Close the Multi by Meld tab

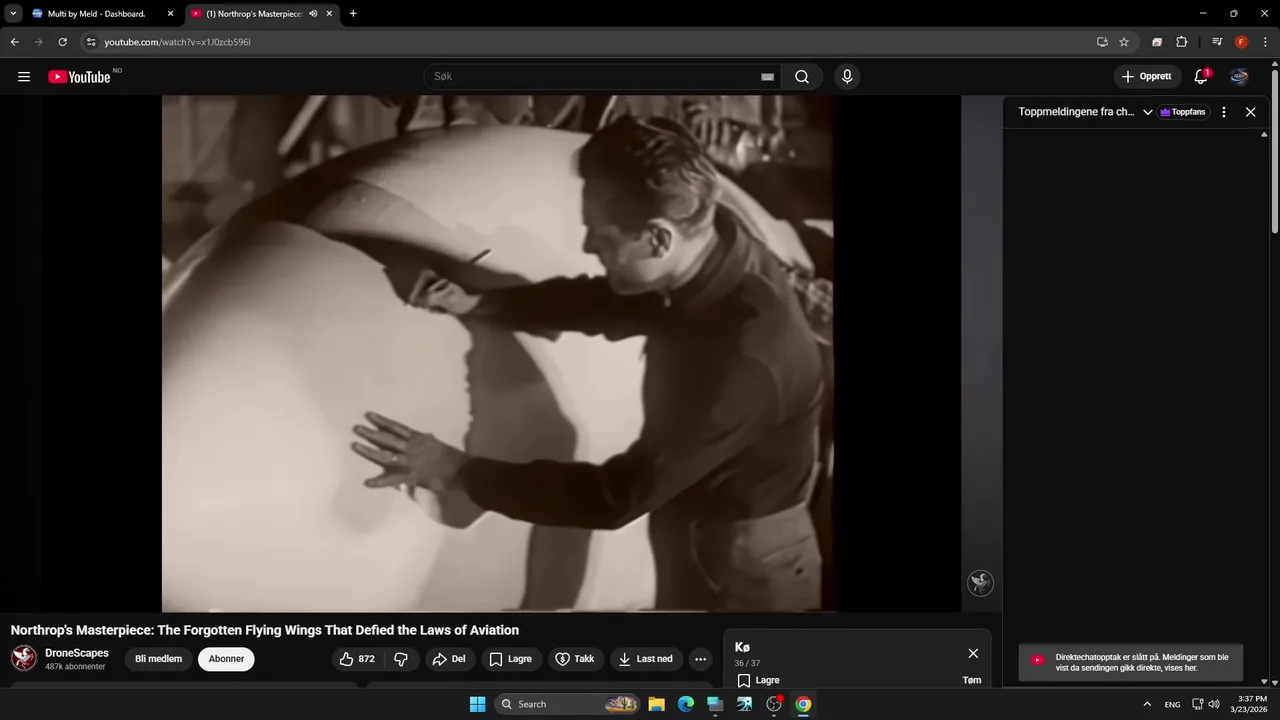[170, 14]
